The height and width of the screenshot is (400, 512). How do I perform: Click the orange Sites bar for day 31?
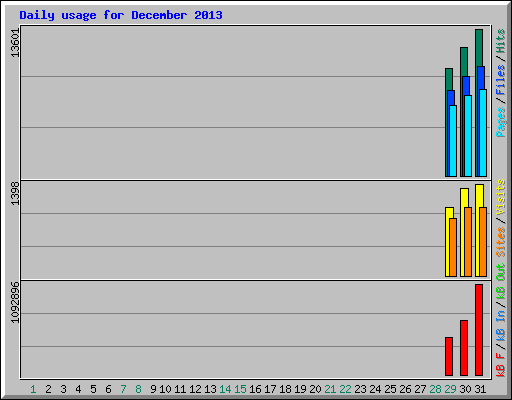(x=483, y=242)
